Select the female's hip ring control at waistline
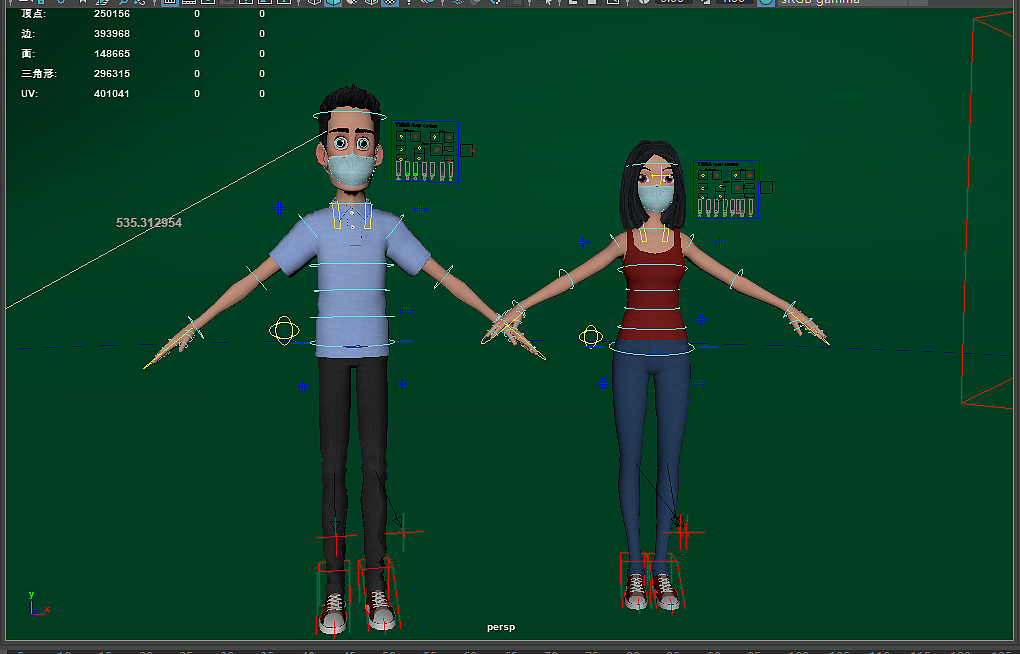 (x=652, y=347)
